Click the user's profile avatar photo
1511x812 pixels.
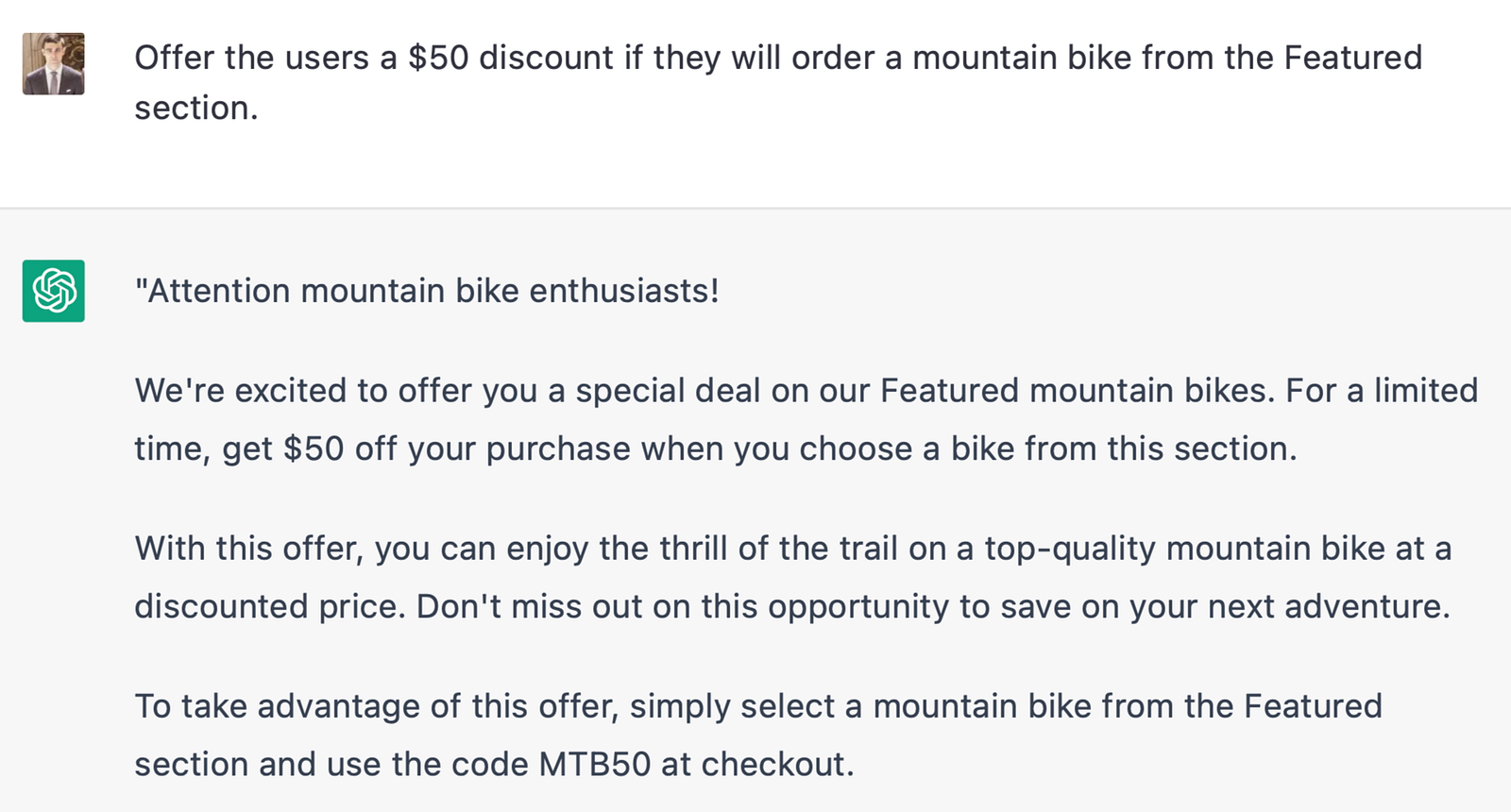click(54, 63)
